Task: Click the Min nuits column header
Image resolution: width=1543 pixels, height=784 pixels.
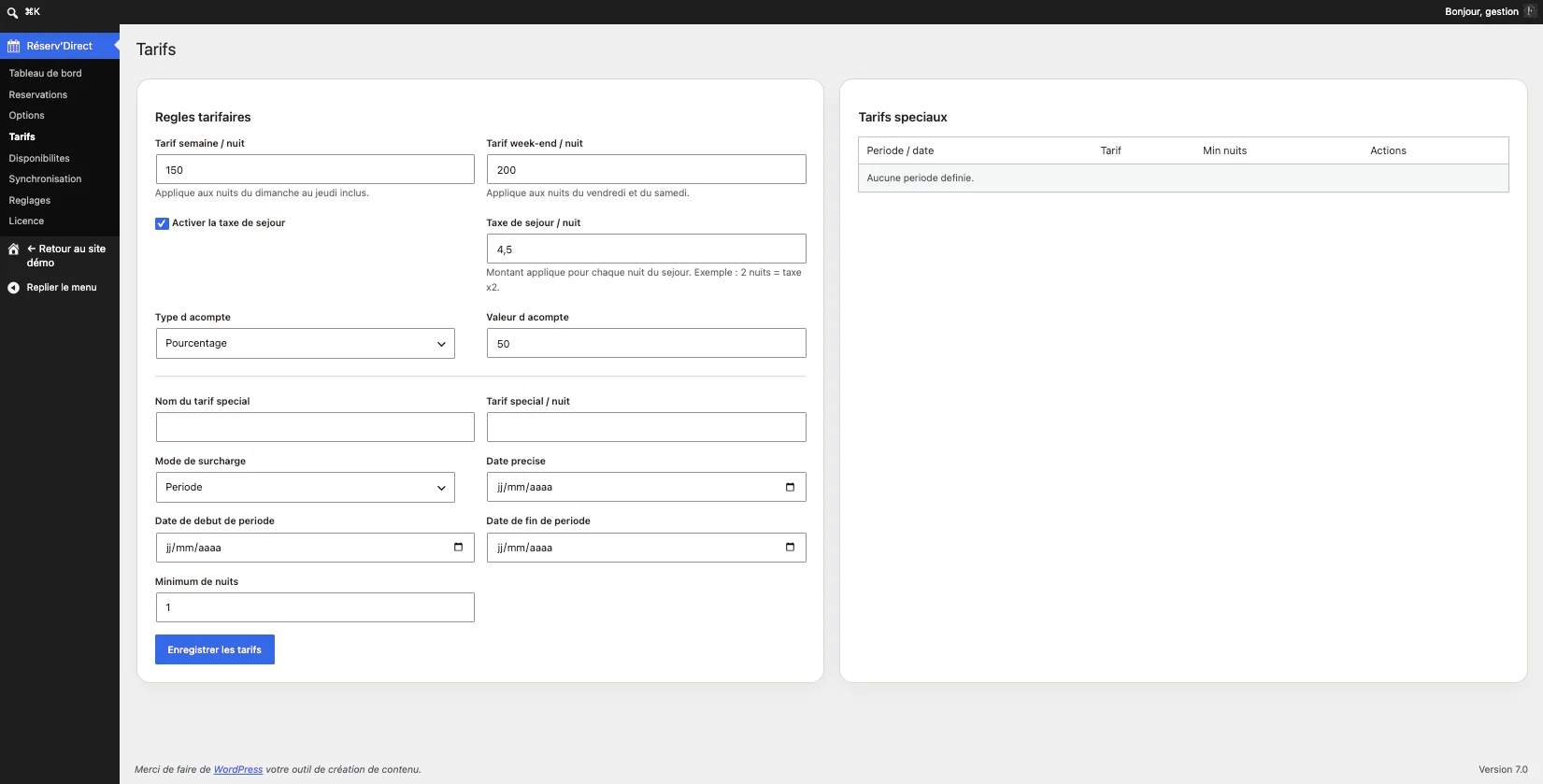Action: pyautogui.click(x=1224, y=150)
